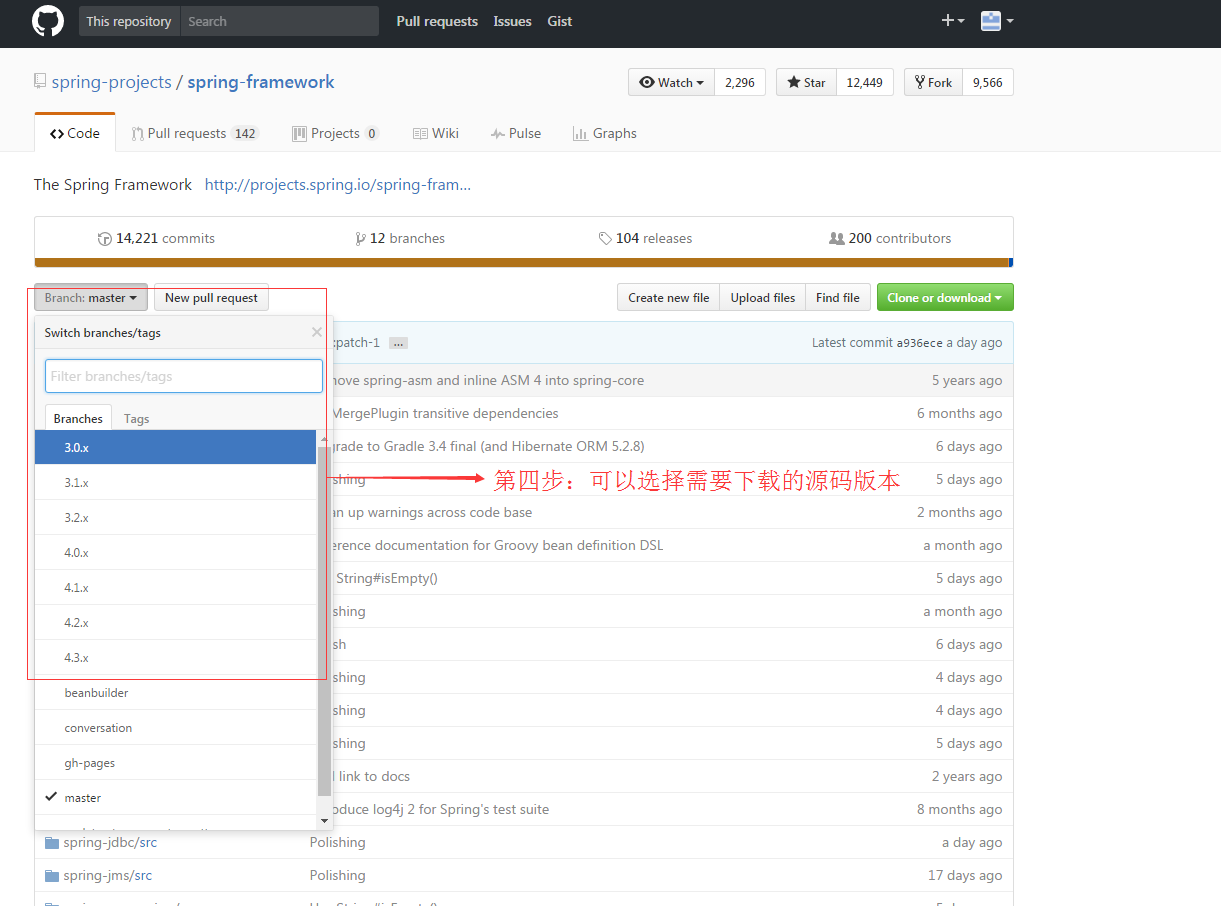This screenshot has width=1221, height=906.
Task: View the 200 contributors page
Action: coord(890,238)
